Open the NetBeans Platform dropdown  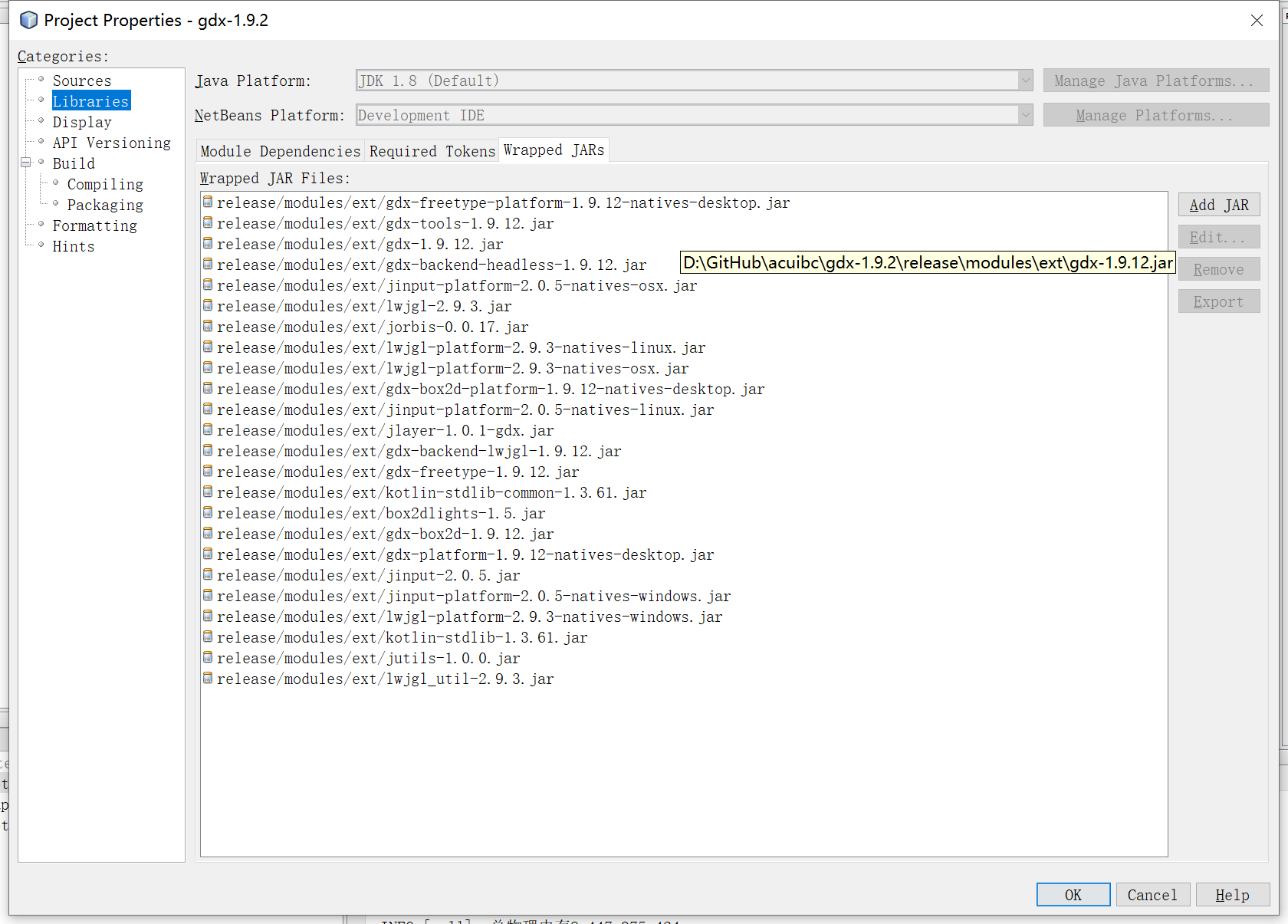[1025, 115]
